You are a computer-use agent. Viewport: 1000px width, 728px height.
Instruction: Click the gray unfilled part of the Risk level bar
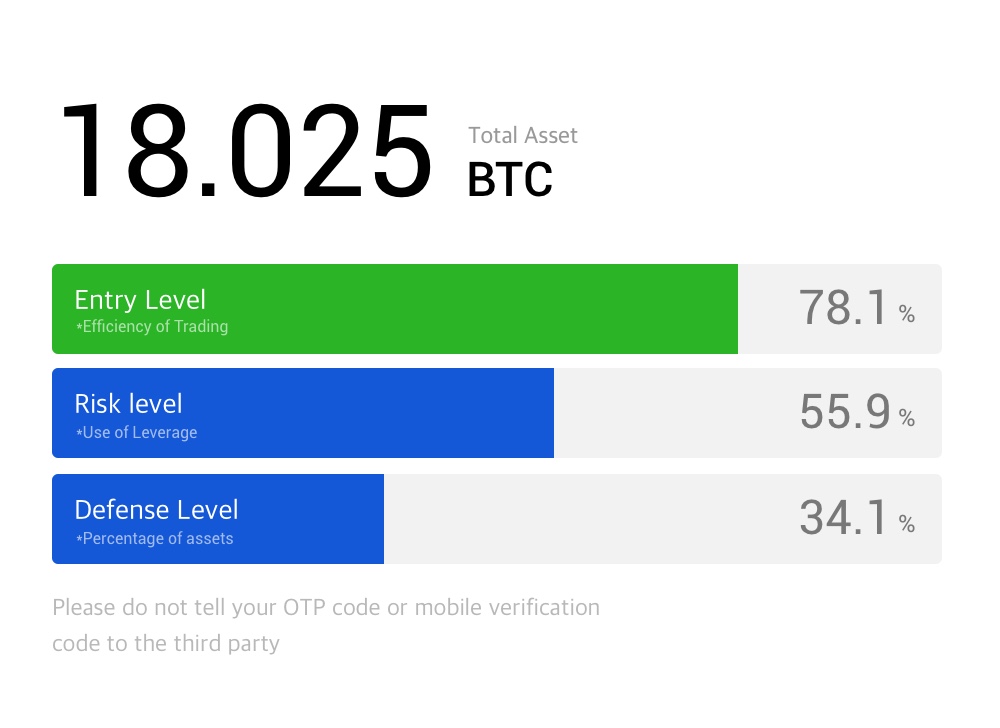pyautogui.click(x=747, y=412)
